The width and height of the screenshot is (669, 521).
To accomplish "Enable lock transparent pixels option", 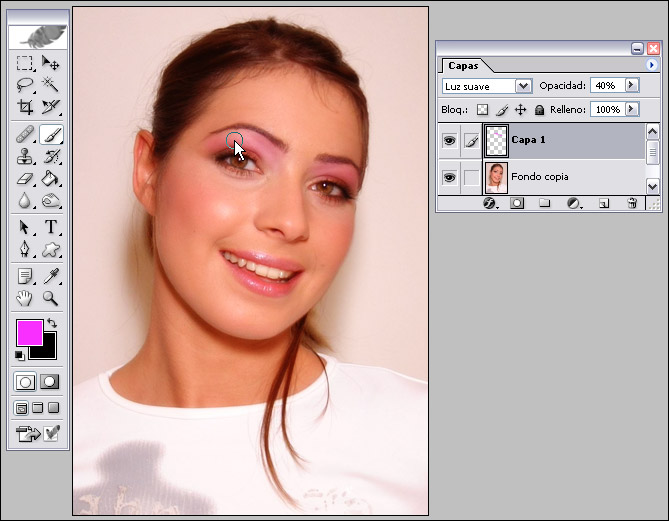I will pos(481,109).
